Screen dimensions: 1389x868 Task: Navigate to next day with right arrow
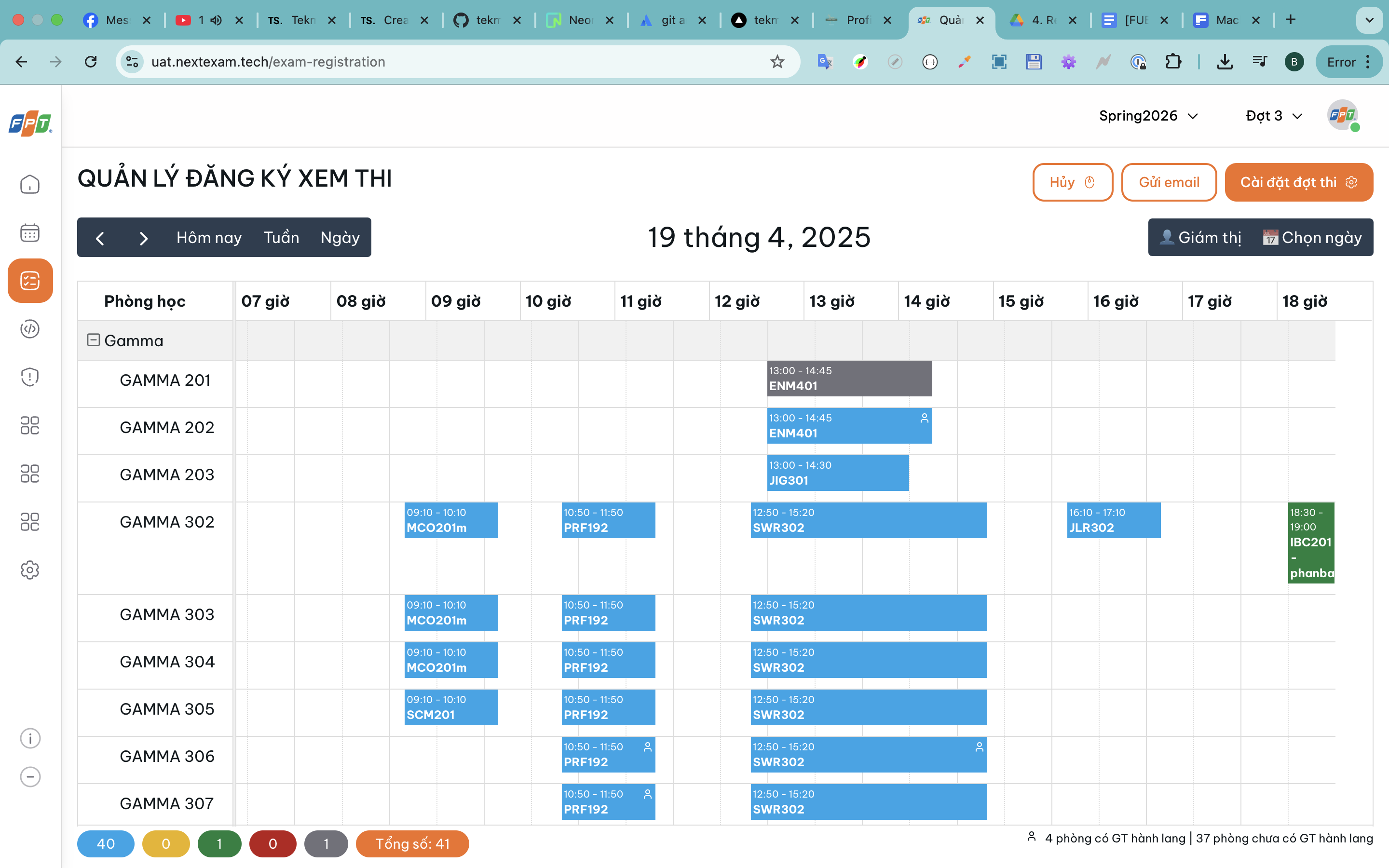click(x=144, y=238)
